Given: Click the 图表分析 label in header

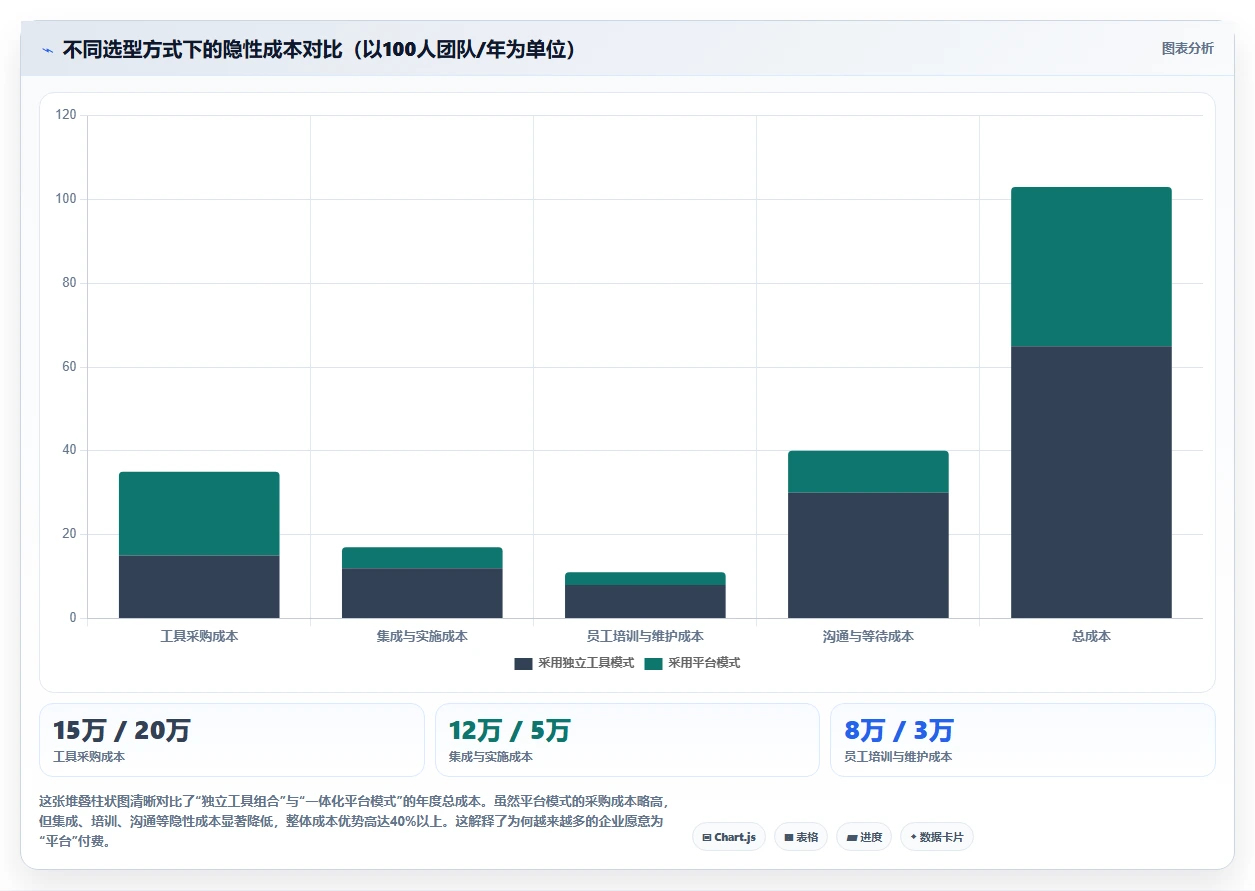Looking at the screenshot, I should 1187,48.
